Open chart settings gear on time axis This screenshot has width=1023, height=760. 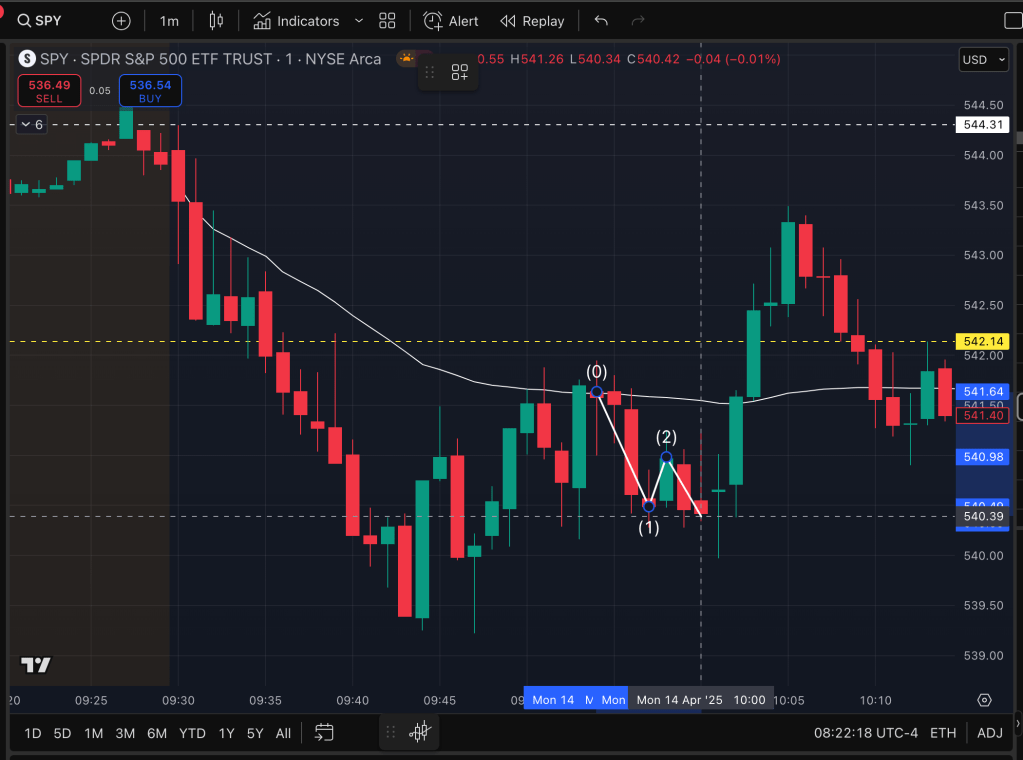click(985, 700)
